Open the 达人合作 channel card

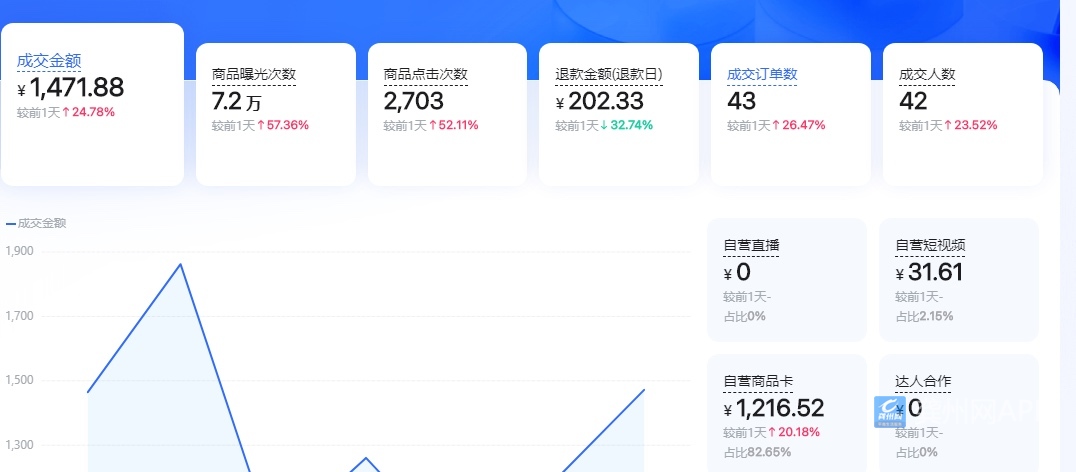[959, 413]
